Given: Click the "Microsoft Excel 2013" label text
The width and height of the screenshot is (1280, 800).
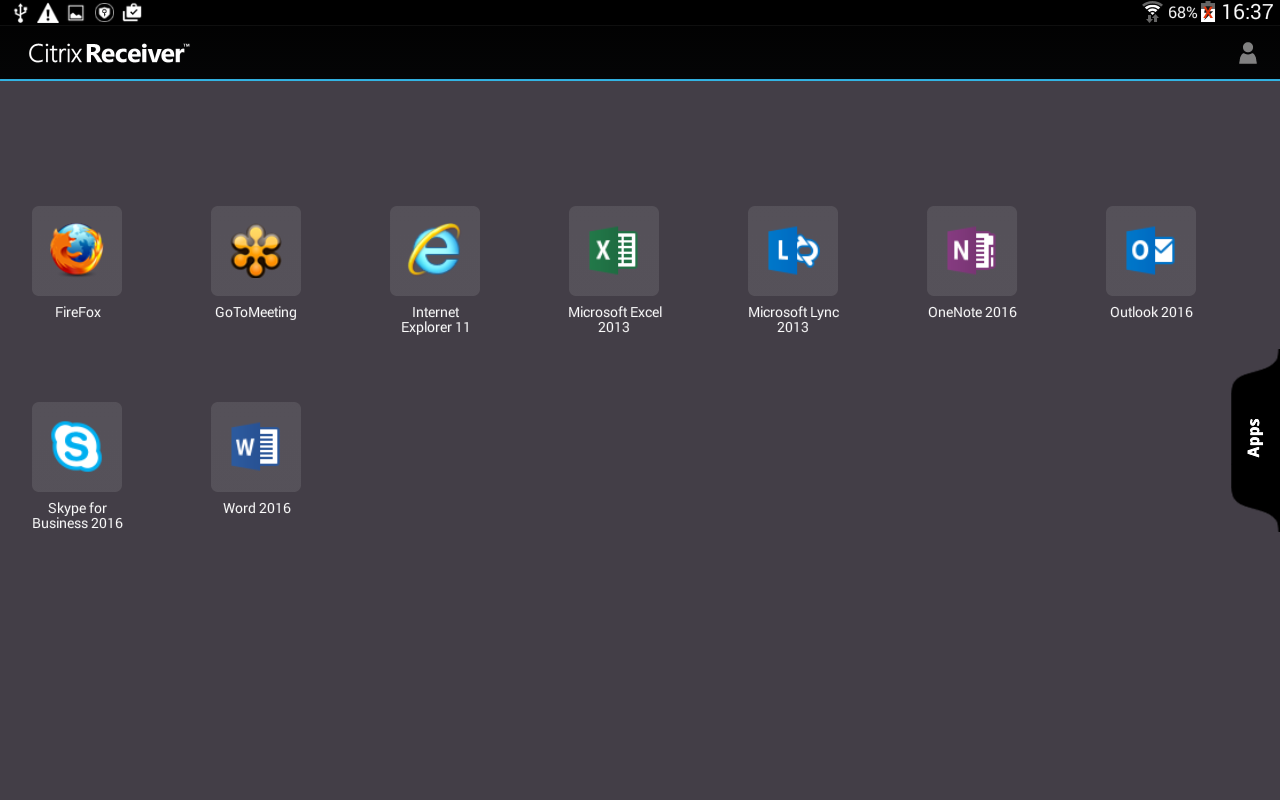Looking at the screenshot, I should click(x=615, y=320).
